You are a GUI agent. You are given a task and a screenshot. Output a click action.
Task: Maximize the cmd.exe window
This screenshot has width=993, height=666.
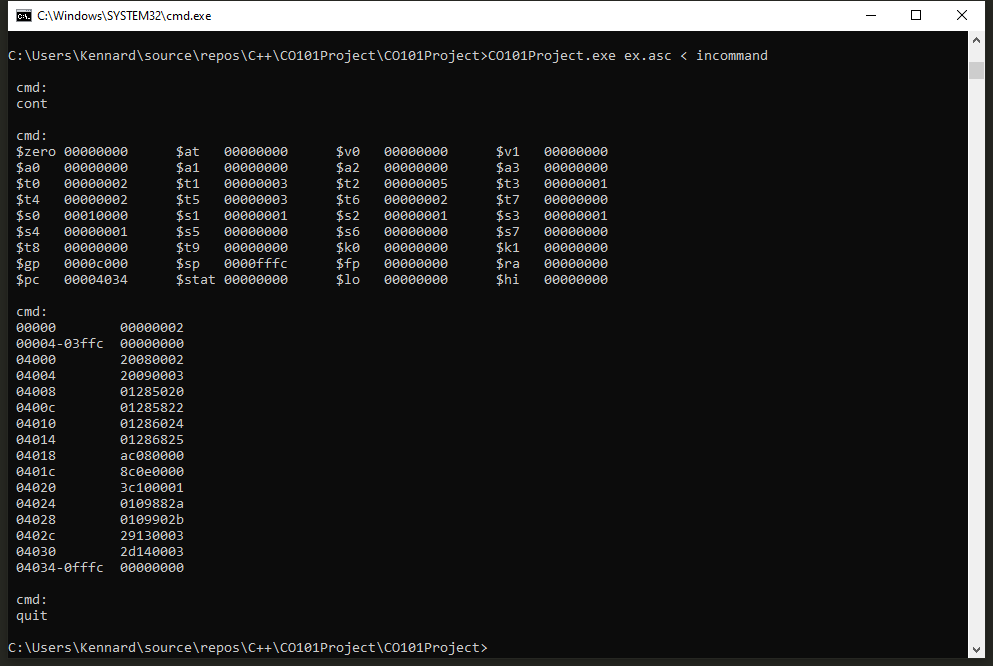point(916,16)
